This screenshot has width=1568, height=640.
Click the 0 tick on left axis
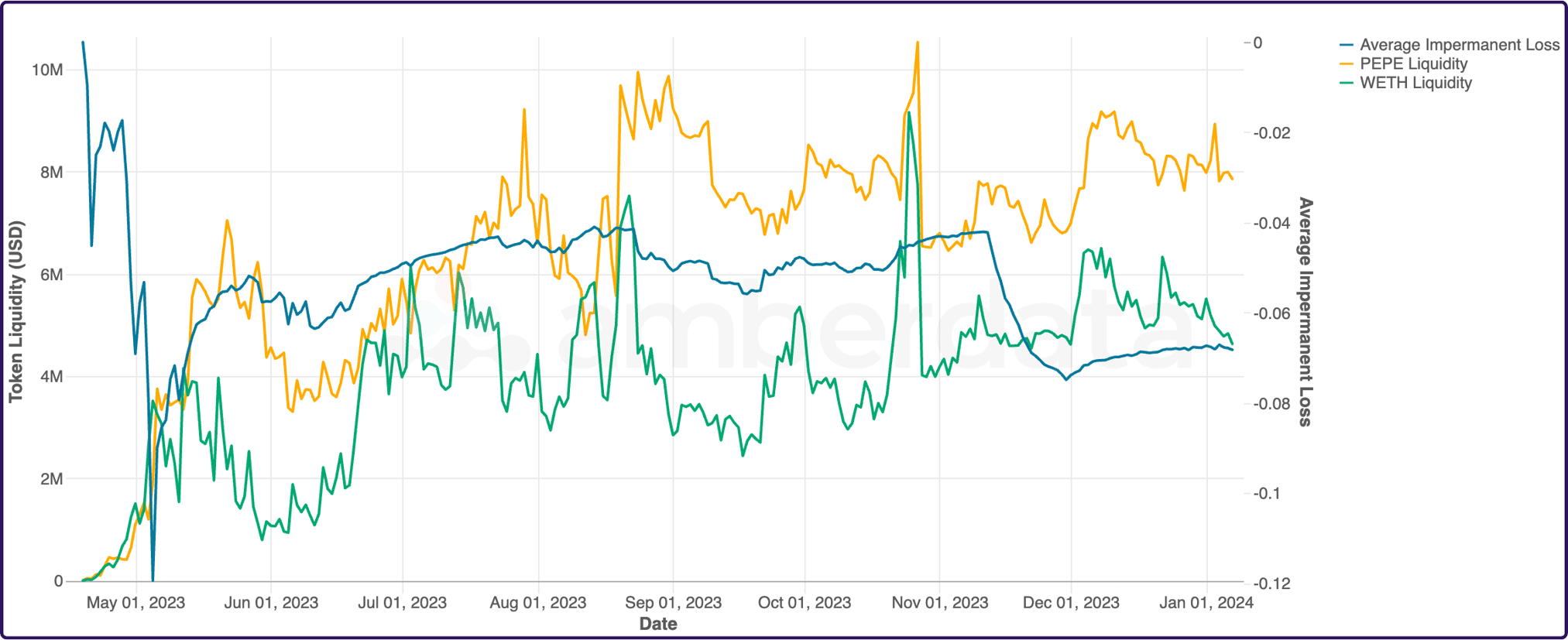(x=58, y=581)
